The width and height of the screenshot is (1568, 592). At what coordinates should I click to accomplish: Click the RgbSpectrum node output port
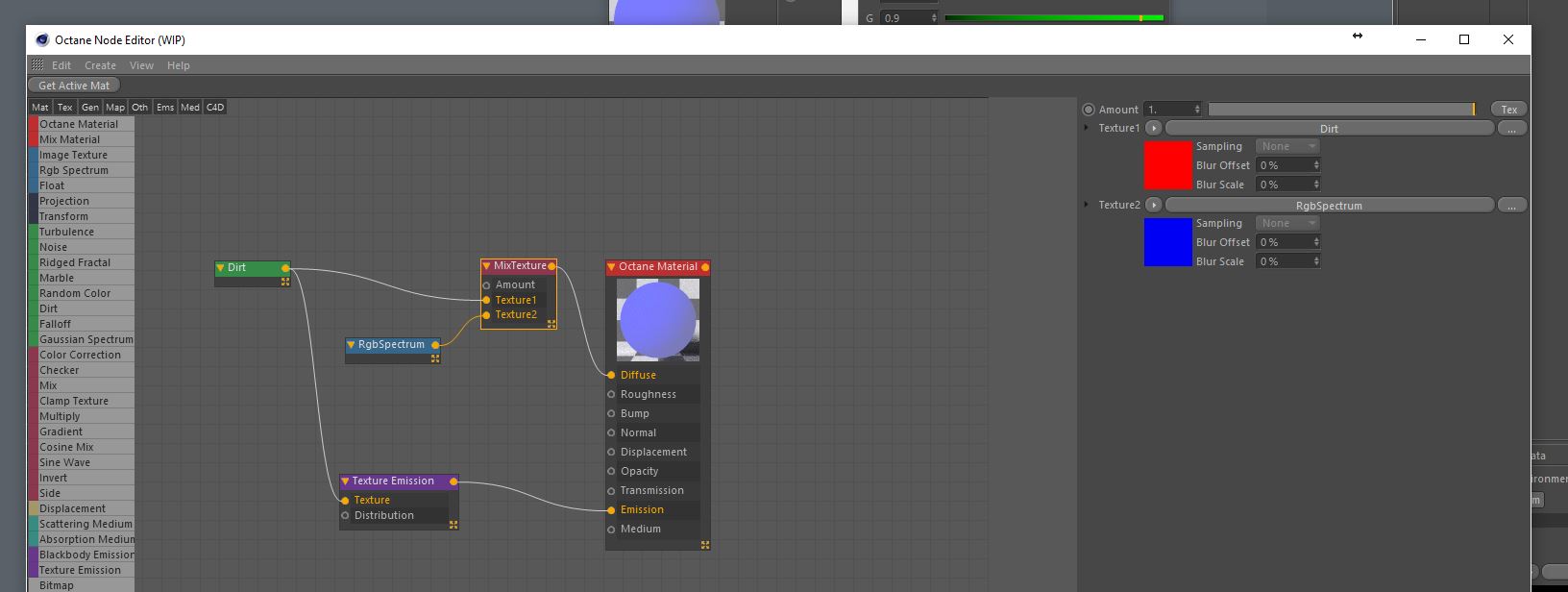(x=435, y=344)
